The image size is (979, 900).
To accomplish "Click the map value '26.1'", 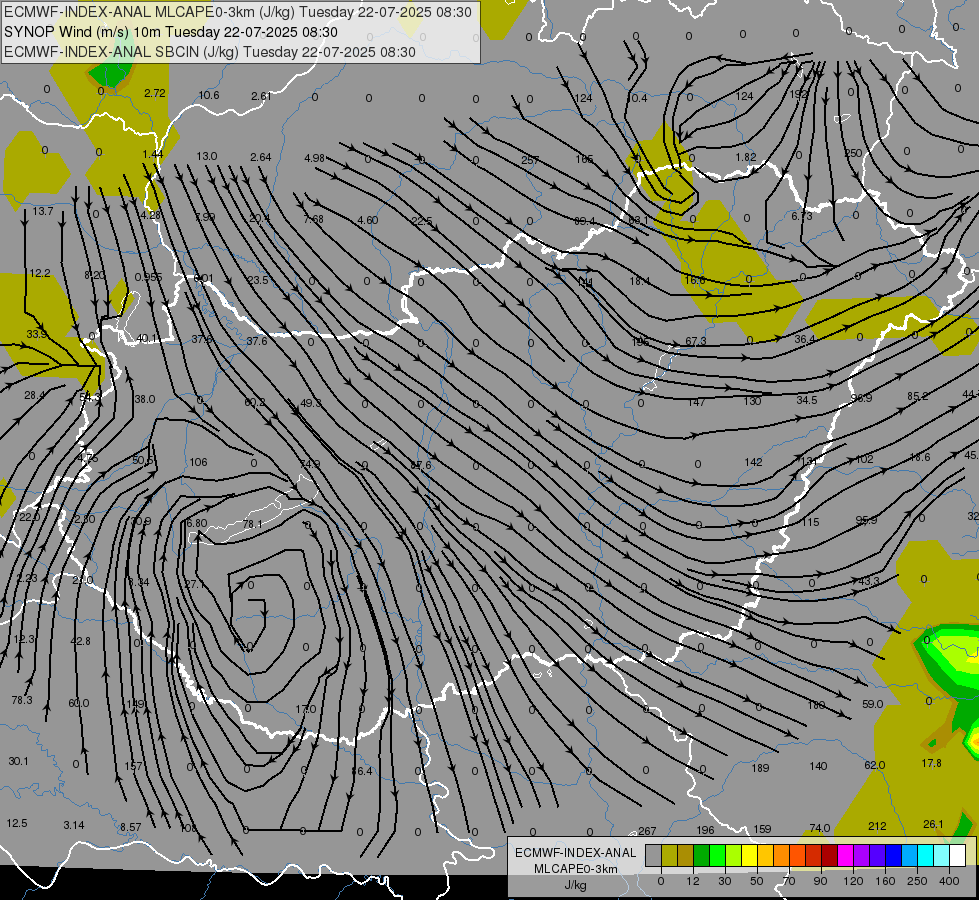I will (x=933, y=824).
